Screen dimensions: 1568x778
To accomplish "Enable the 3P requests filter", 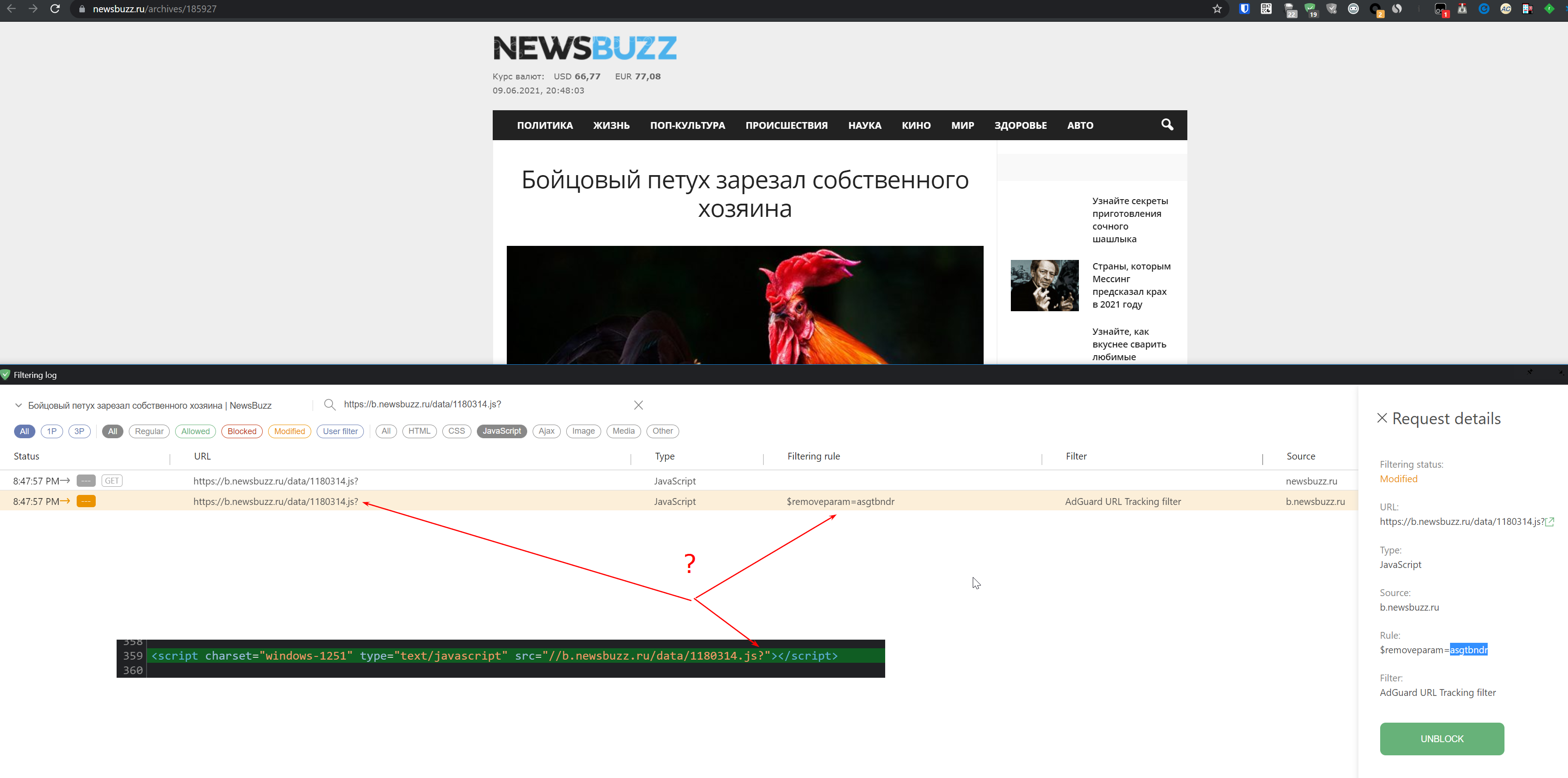I will pos(79,431).
